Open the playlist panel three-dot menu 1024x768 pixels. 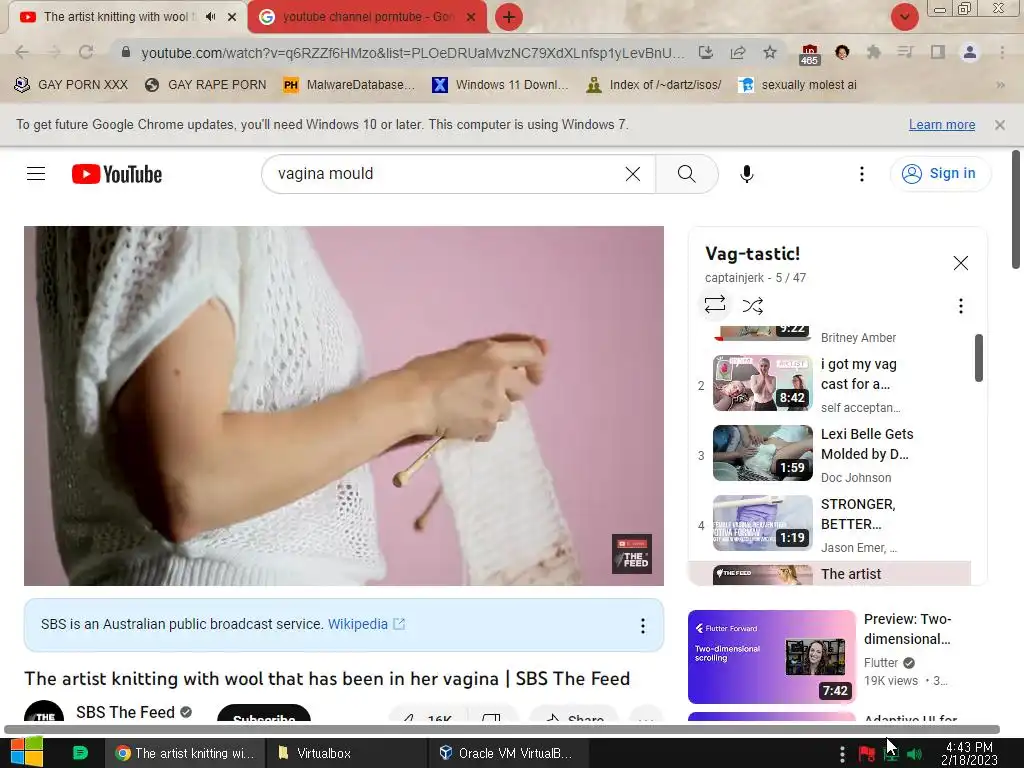coord(960,306)
